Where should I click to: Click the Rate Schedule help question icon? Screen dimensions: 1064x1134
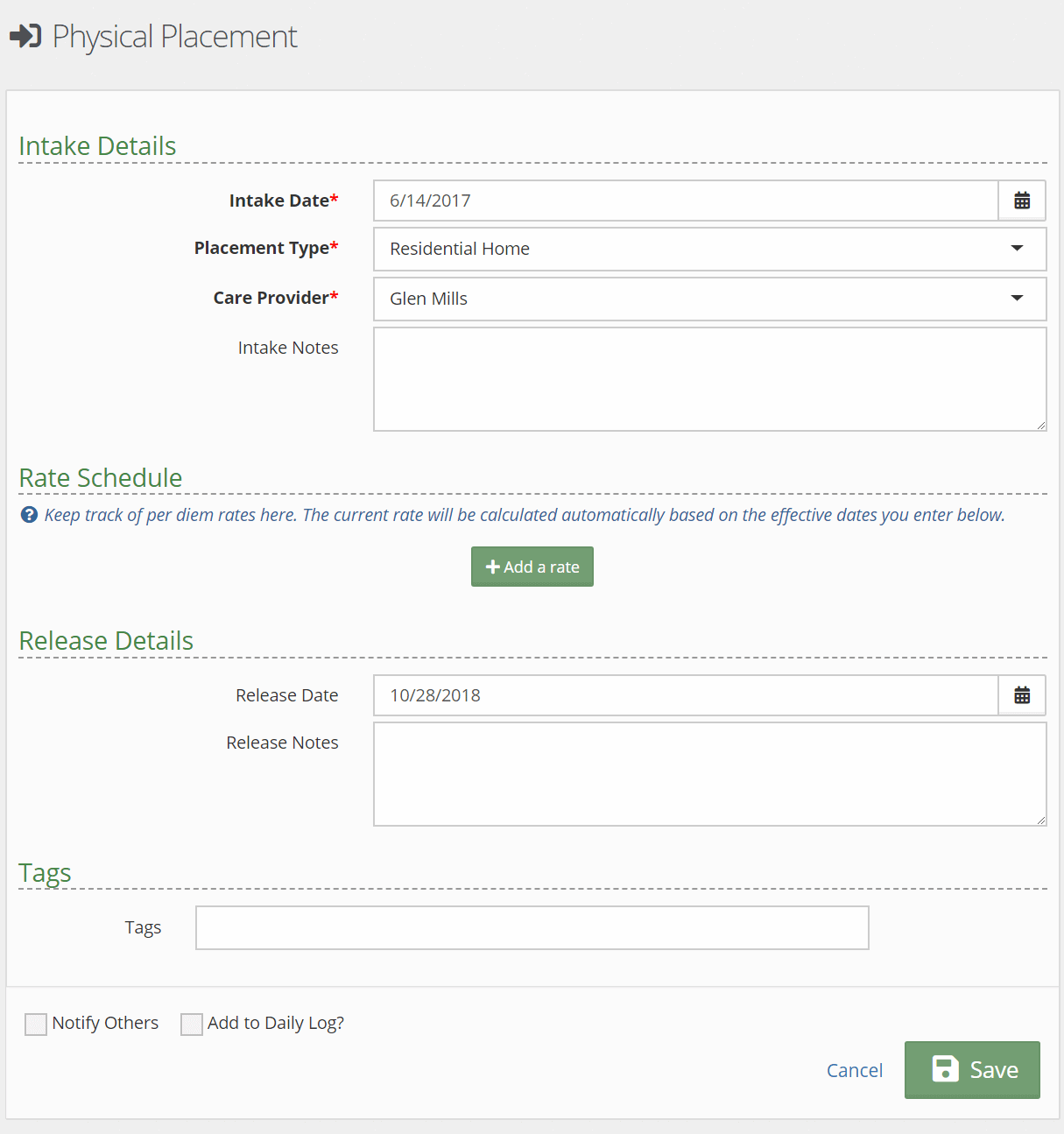pos(29,515)
